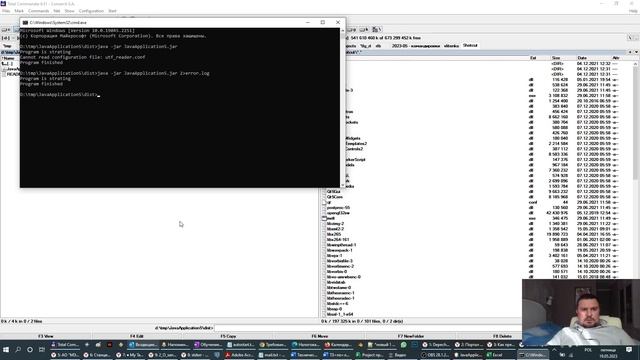Open the notification center icon in tray
The width and height of the screenshot is (640, 360).
point(629,350)
